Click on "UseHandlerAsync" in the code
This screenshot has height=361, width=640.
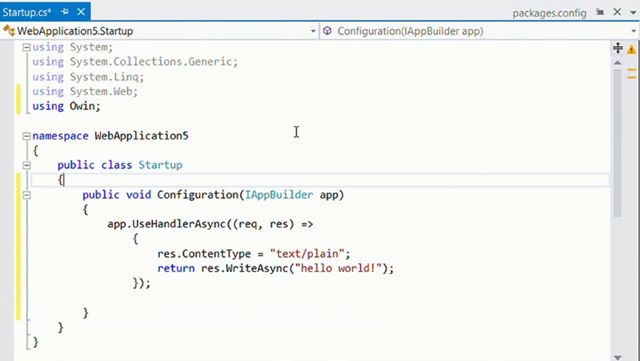(179, 224)
